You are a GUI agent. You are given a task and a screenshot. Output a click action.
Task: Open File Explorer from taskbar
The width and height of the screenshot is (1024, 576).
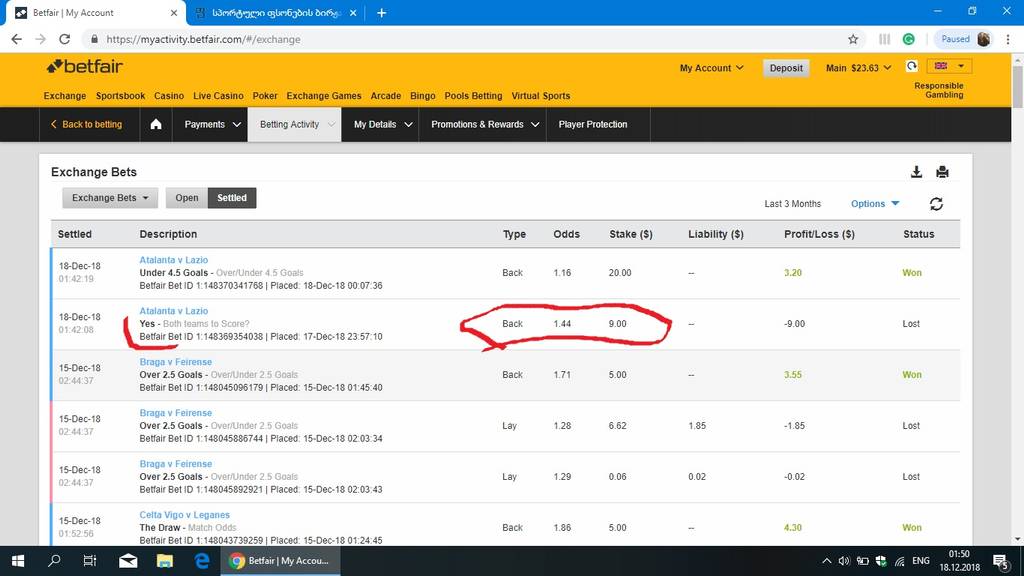pyautogui.click(x=165, y=560)
